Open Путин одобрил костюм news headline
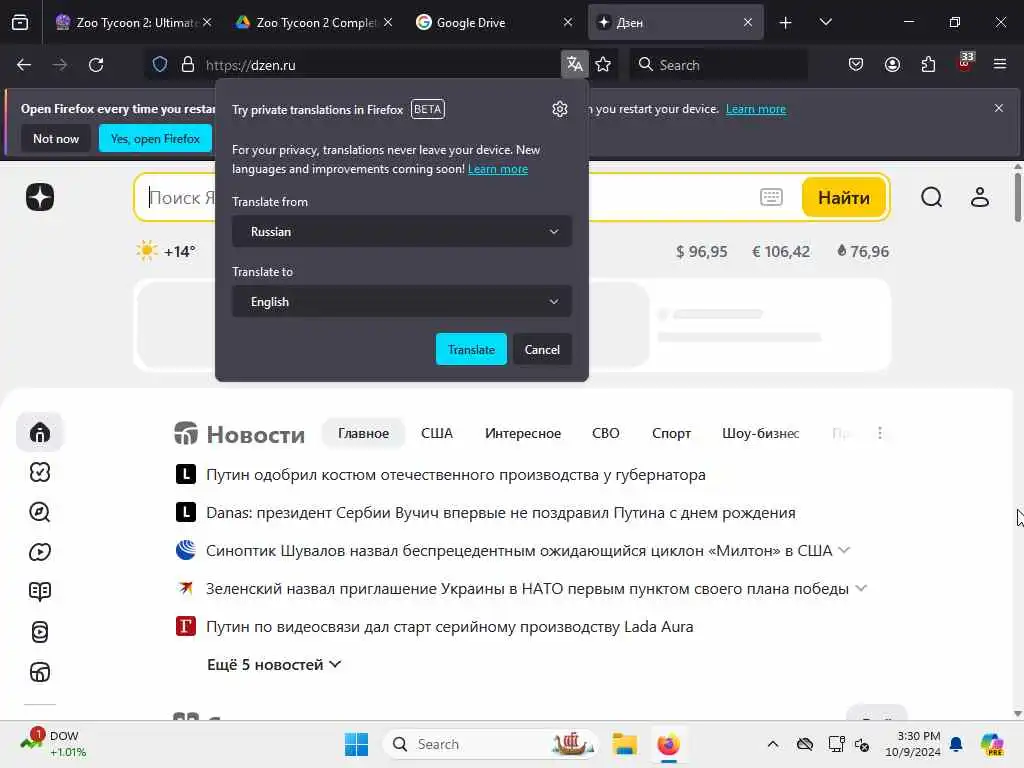This screenshot has height=768, width=1024. pyautogui.click(x=456, y=475)
